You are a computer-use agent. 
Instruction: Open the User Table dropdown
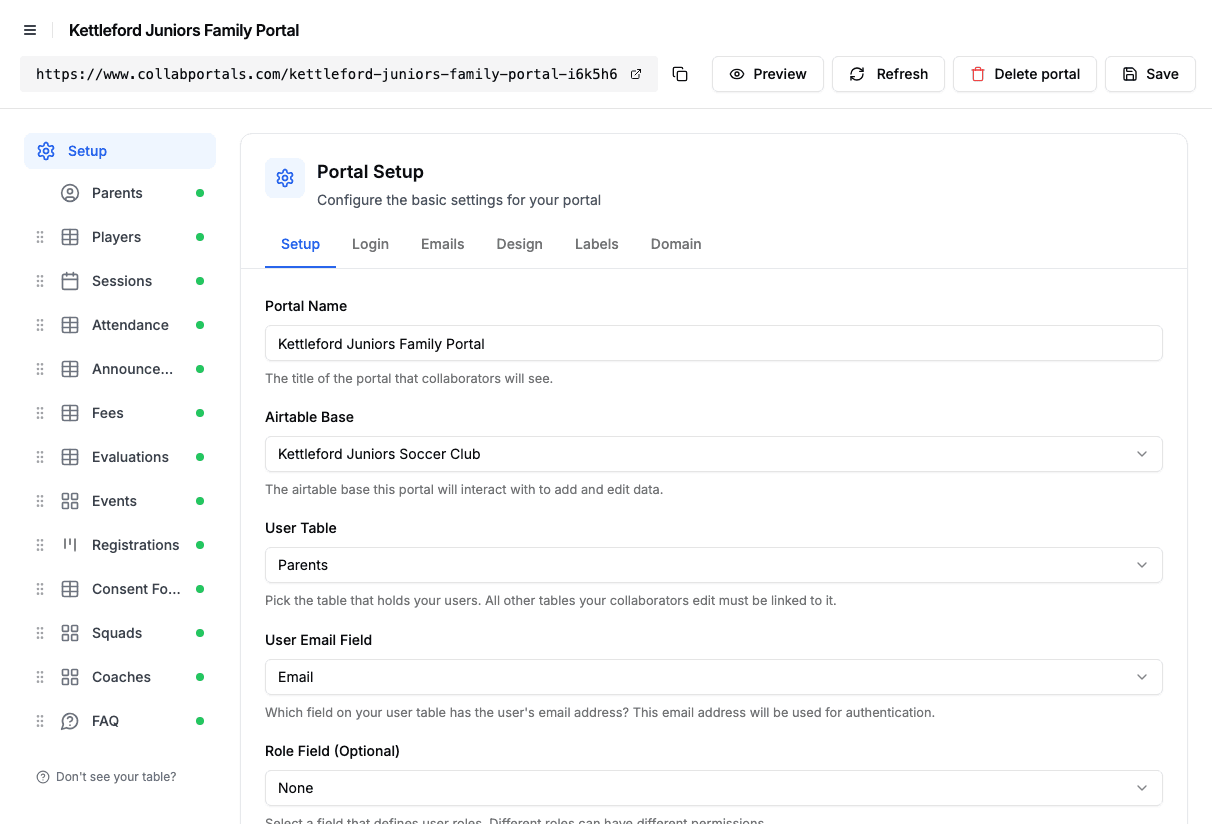point(714,565)
